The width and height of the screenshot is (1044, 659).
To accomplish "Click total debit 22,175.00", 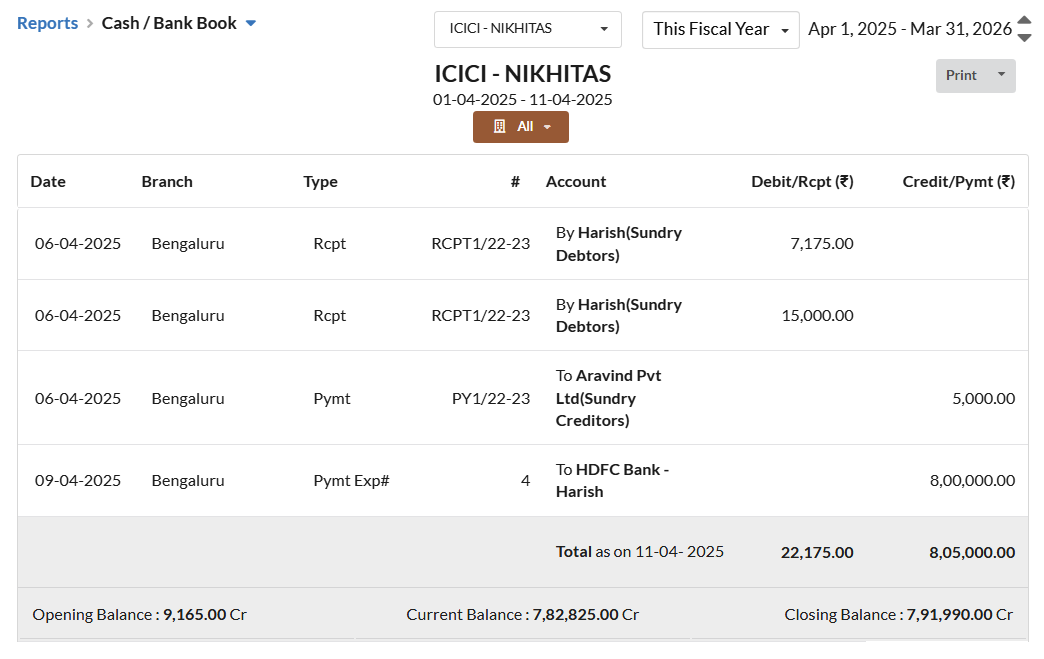I will point(817,552).
